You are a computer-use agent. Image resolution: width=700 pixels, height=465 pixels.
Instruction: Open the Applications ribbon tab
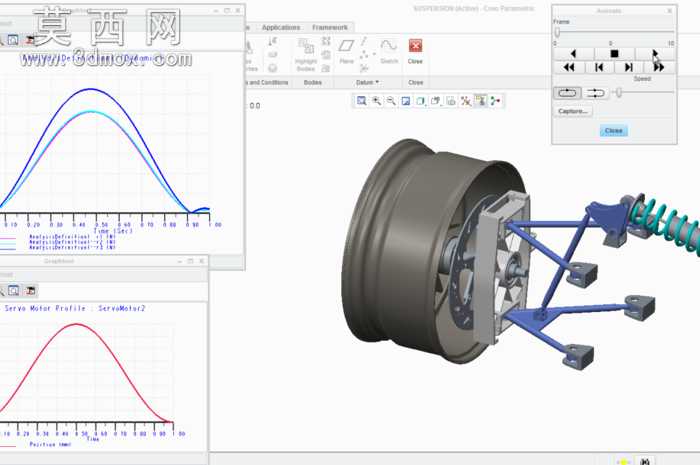(x=281, y=27)
